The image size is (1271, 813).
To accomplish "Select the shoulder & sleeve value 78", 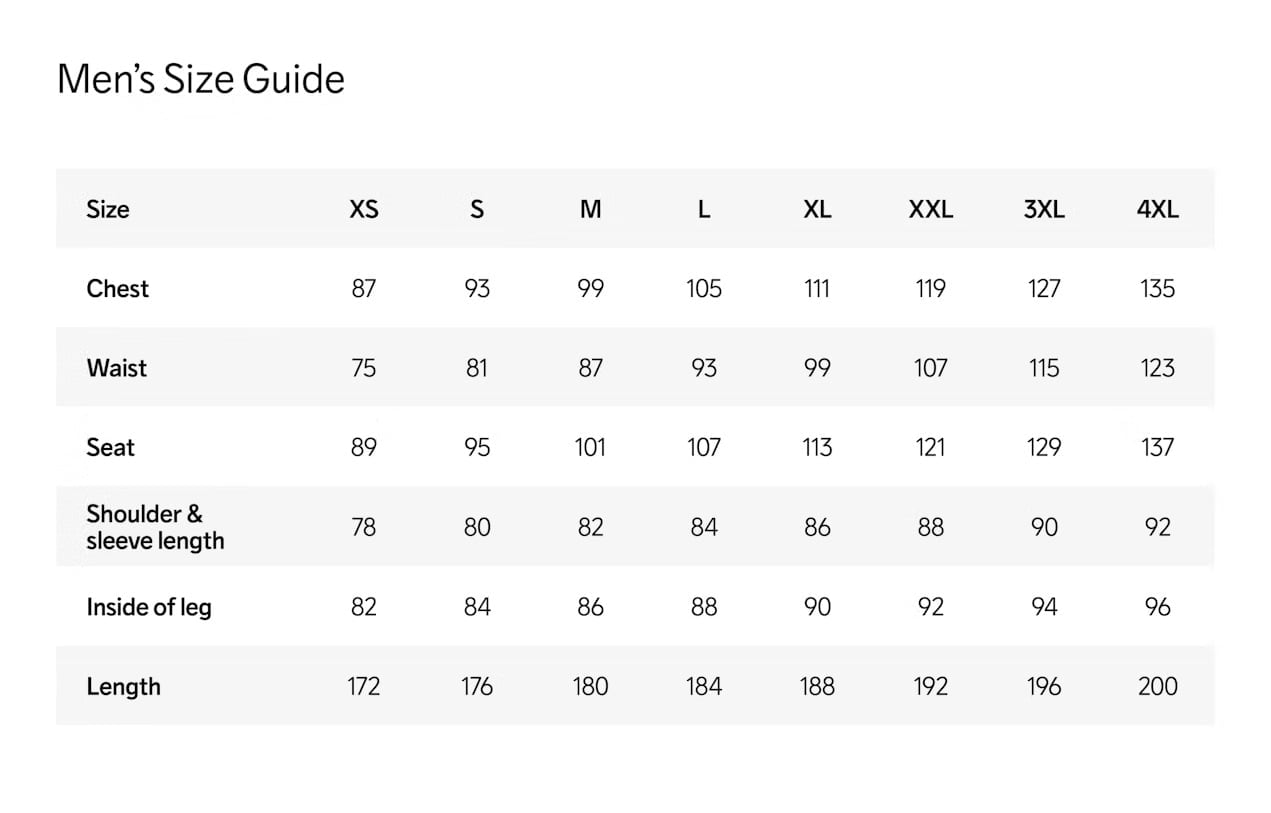I will pyautogui.click(x=364, y=527).
